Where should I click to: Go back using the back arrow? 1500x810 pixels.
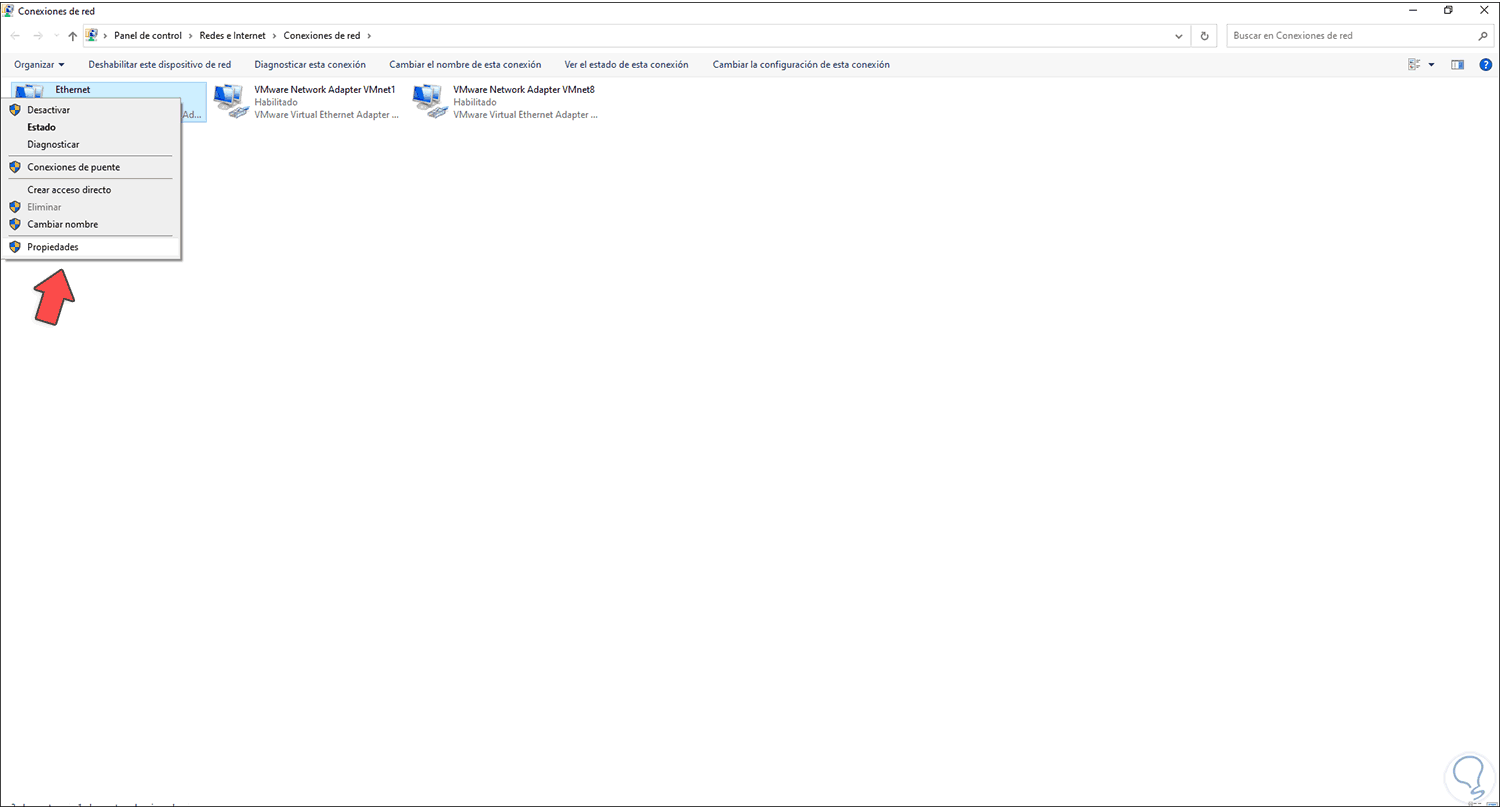click(15, 36)
